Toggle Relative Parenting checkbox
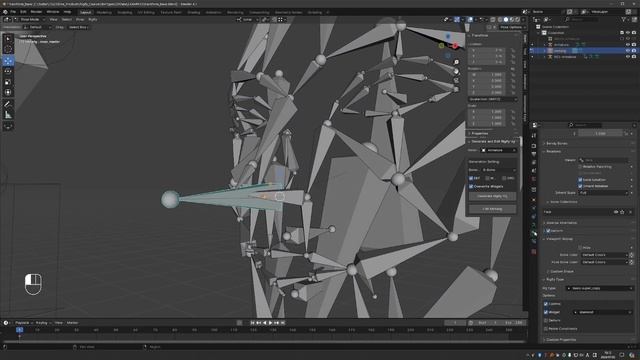Image resolution: width=640 pixels, height=360 pixels. 580,167
